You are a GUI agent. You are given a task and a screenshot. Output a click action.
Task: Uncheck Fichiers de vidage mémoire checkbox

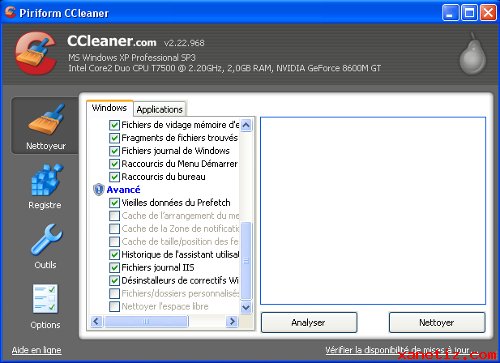click(114, 125)
